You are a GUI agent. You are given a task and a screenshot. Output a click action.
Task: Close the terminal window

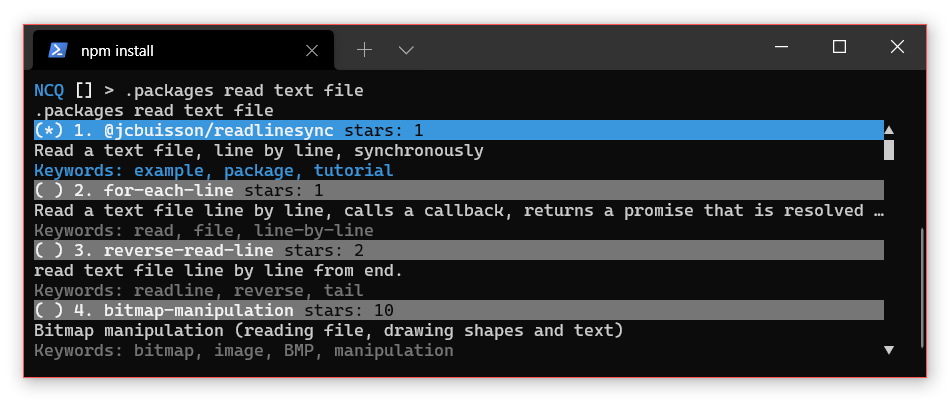pyautogui.click(x=897, y=47)
